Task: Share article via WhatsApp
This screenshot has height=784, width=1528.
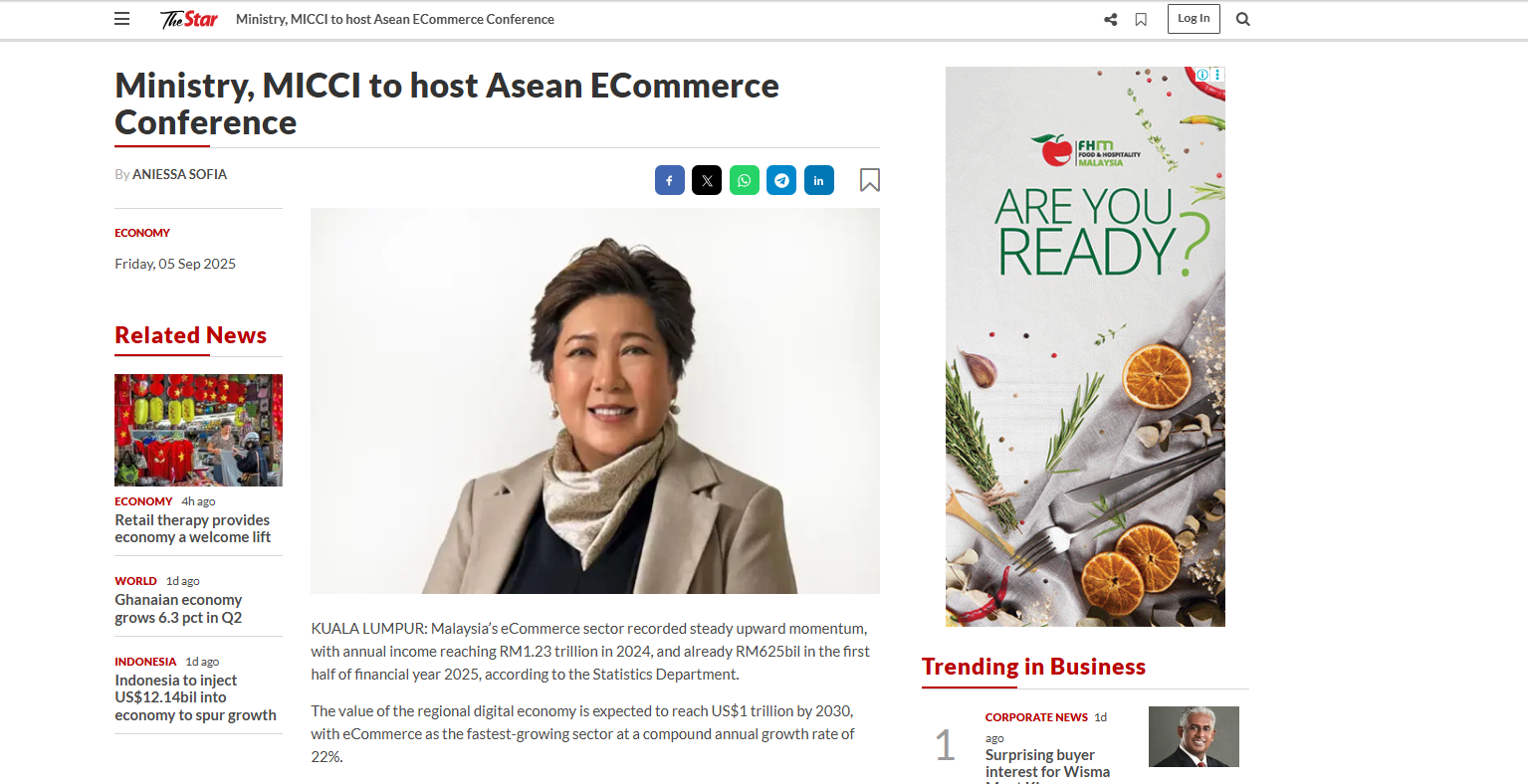Action: click(x=745, y=180)
